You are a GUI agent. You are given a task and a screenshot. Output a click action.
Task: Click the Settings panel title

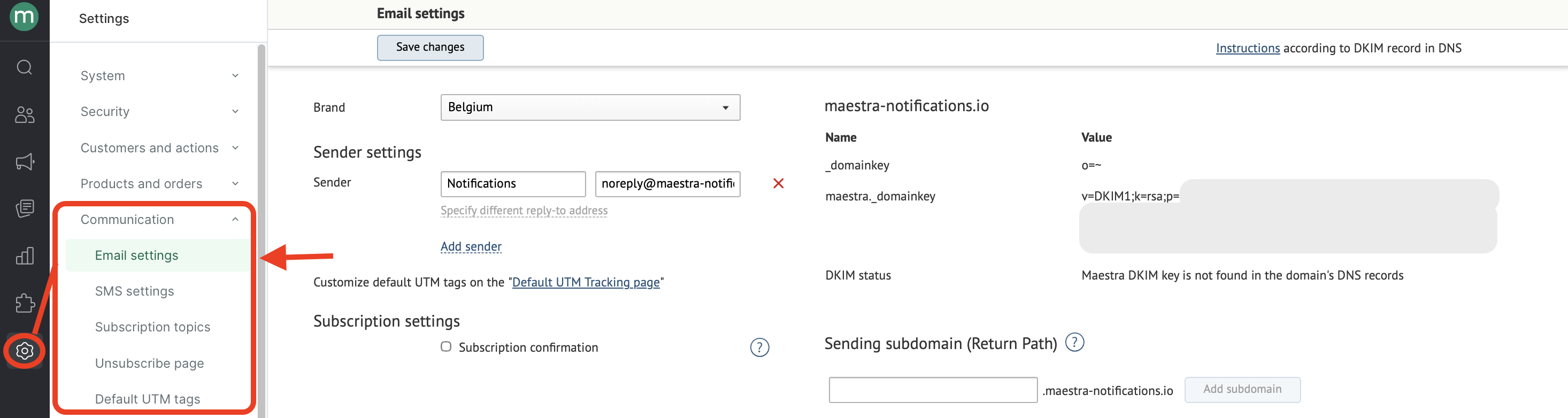(x=104, y=19)
